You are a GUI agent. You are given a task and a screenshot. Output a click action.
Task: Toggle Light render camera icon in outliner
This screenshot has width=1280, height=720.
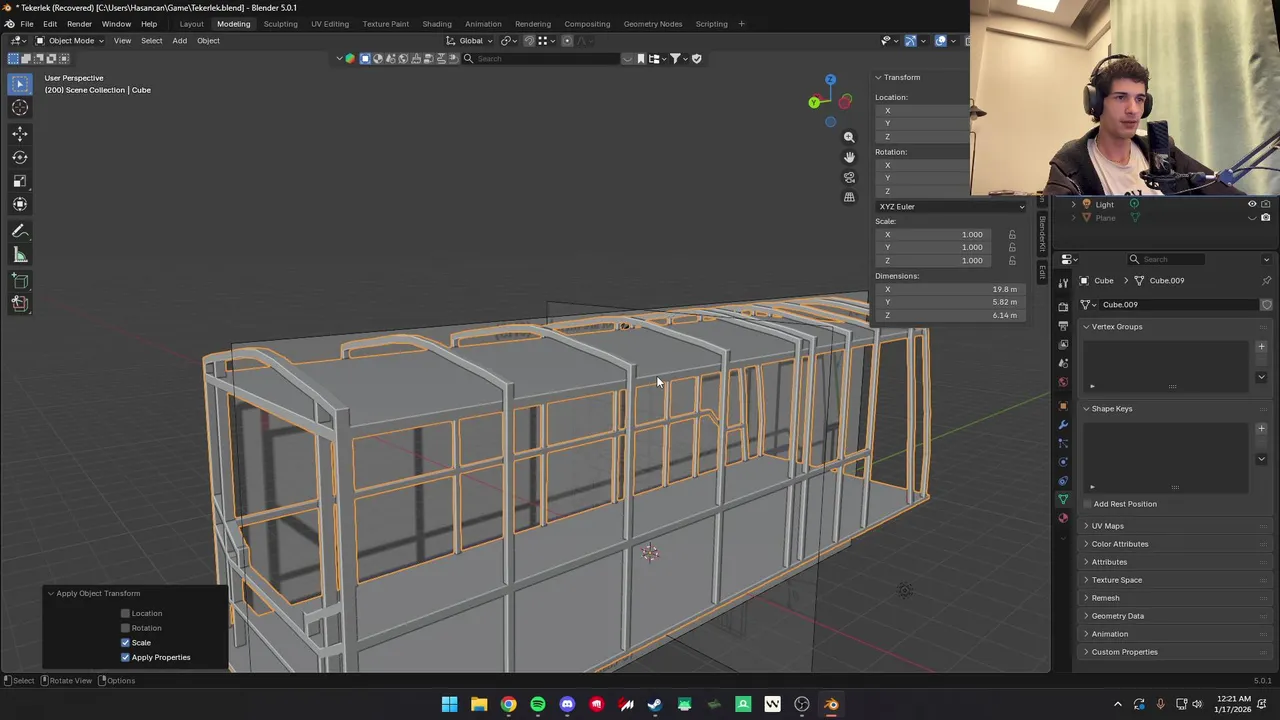coord(1266,204)
